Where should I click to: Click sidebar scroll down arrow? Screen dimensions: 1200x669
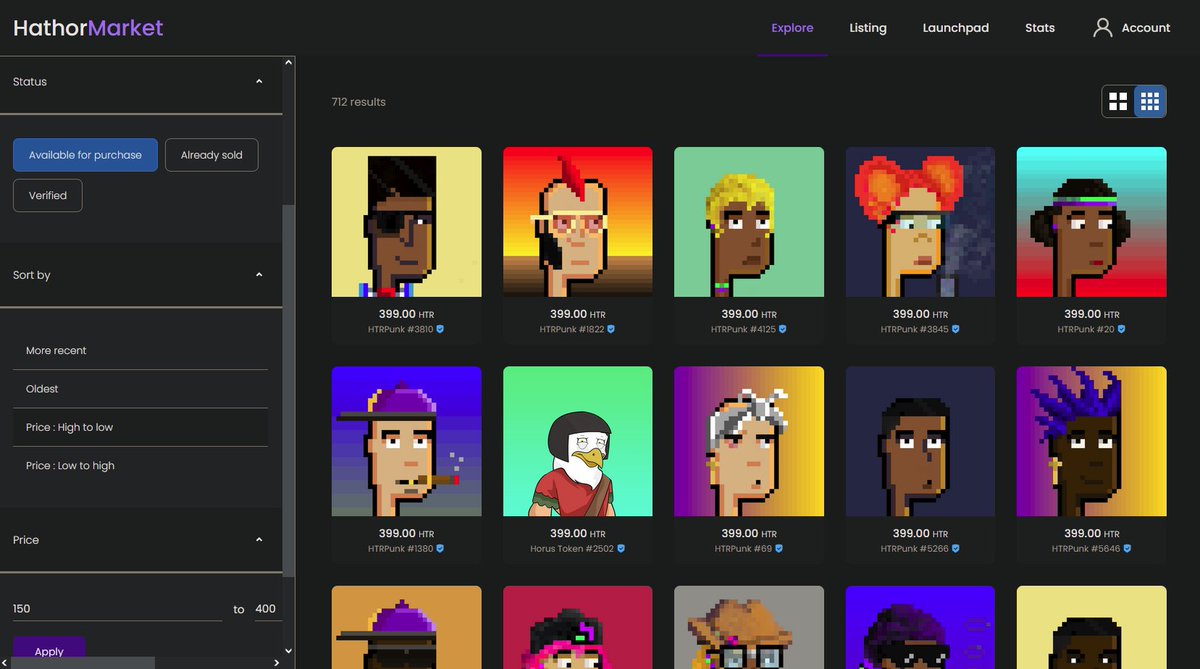pyautogui.click(x=289, y=650)
